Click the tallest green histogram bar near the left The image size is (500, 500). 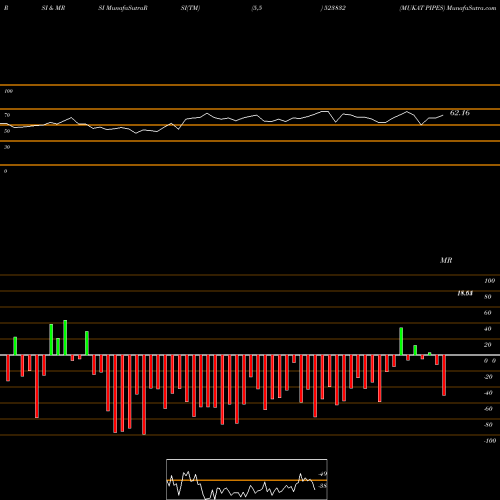[65, 338]
